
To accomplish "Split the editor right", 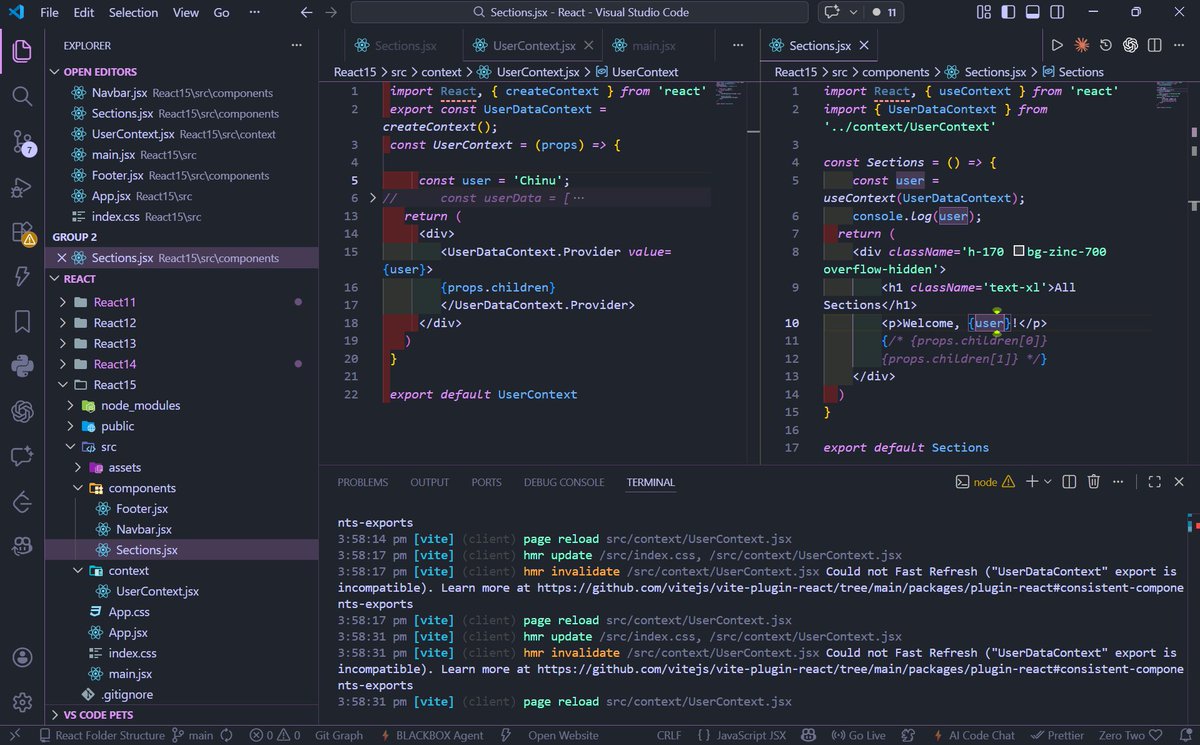I will click(x=1154, y=45).
